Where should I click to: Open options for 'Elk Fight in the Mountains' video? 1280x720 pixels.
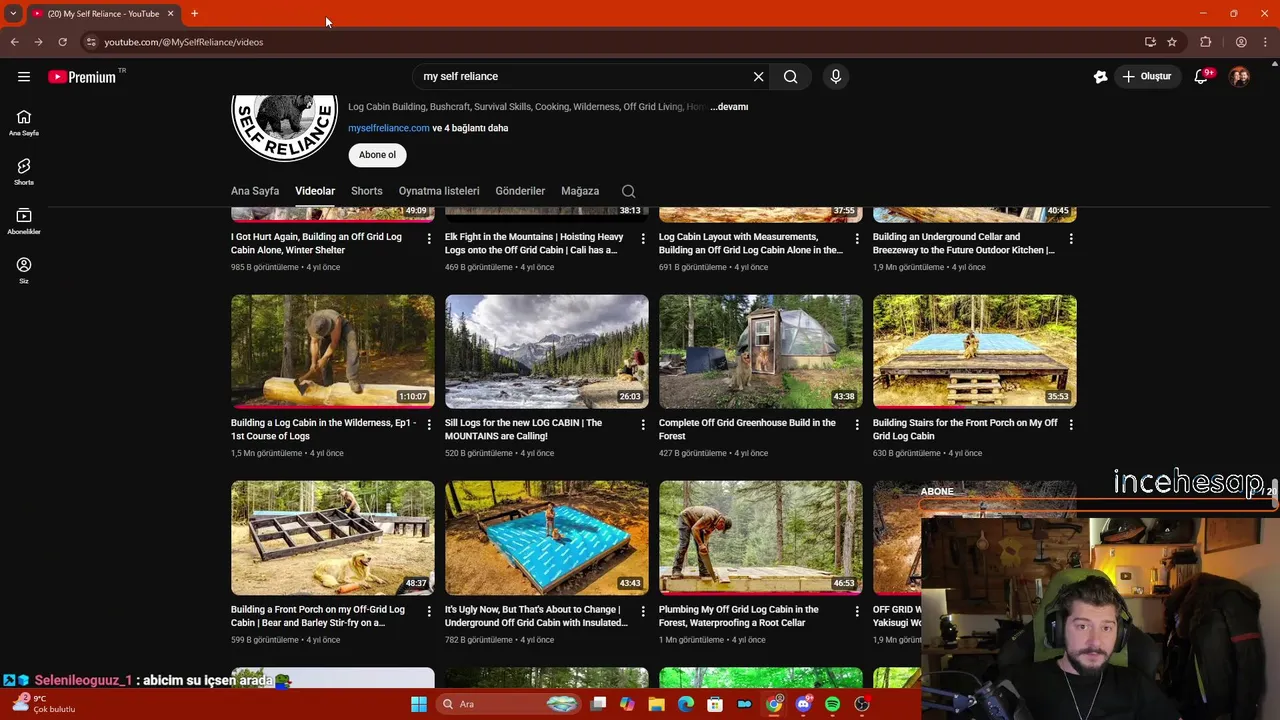pyautogui.click(x=643, y=239)
